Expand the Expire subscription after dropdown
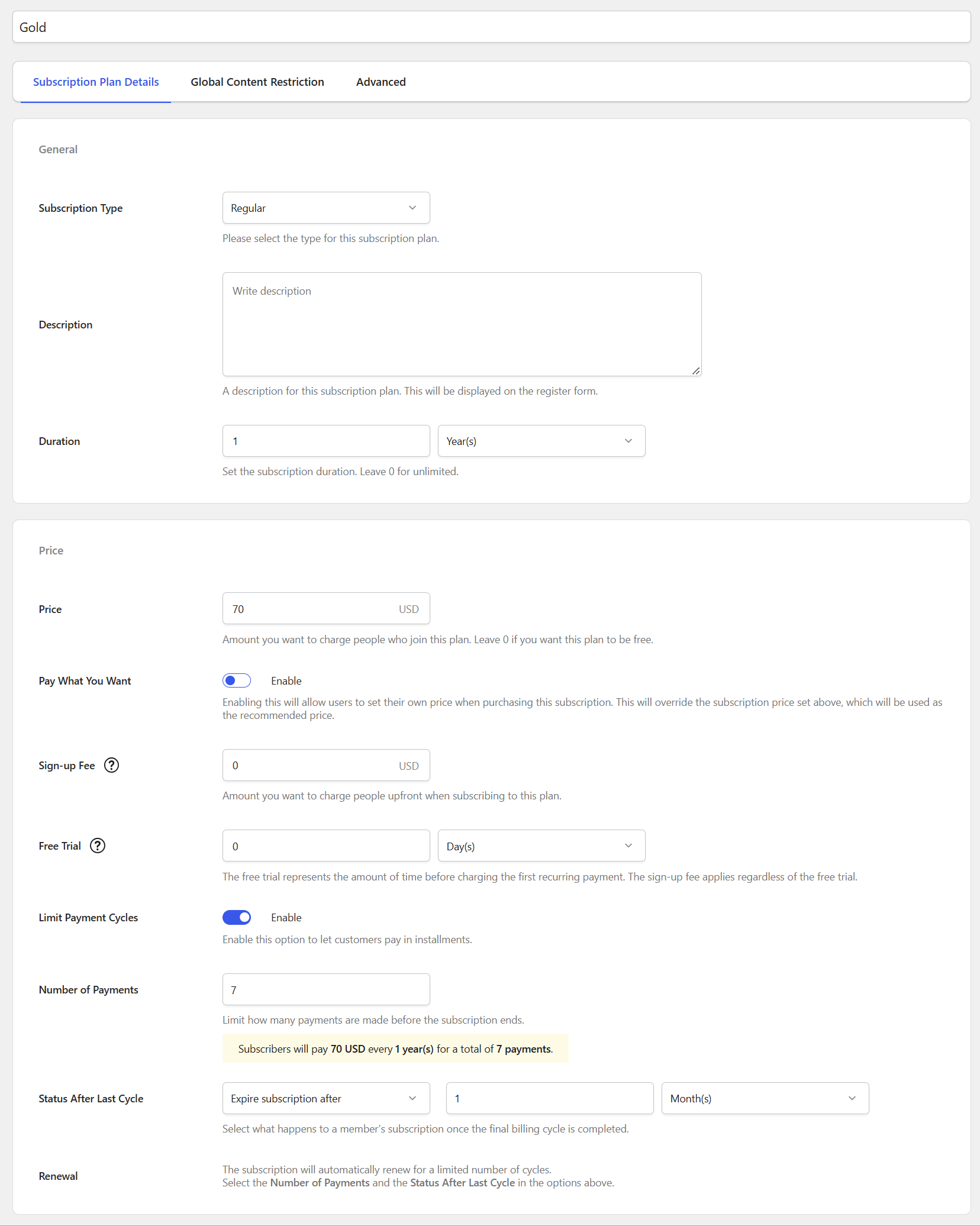The height and width of the screenshot is (1226, 980). pyautogui.click(x=326, y=1098)
